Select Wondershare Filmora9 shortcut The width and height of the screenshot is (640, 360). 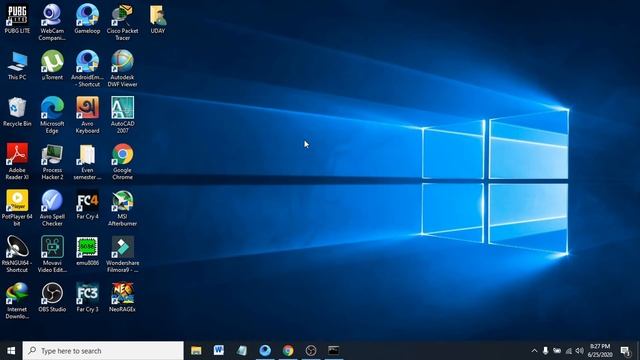click(x=122, y=255)
